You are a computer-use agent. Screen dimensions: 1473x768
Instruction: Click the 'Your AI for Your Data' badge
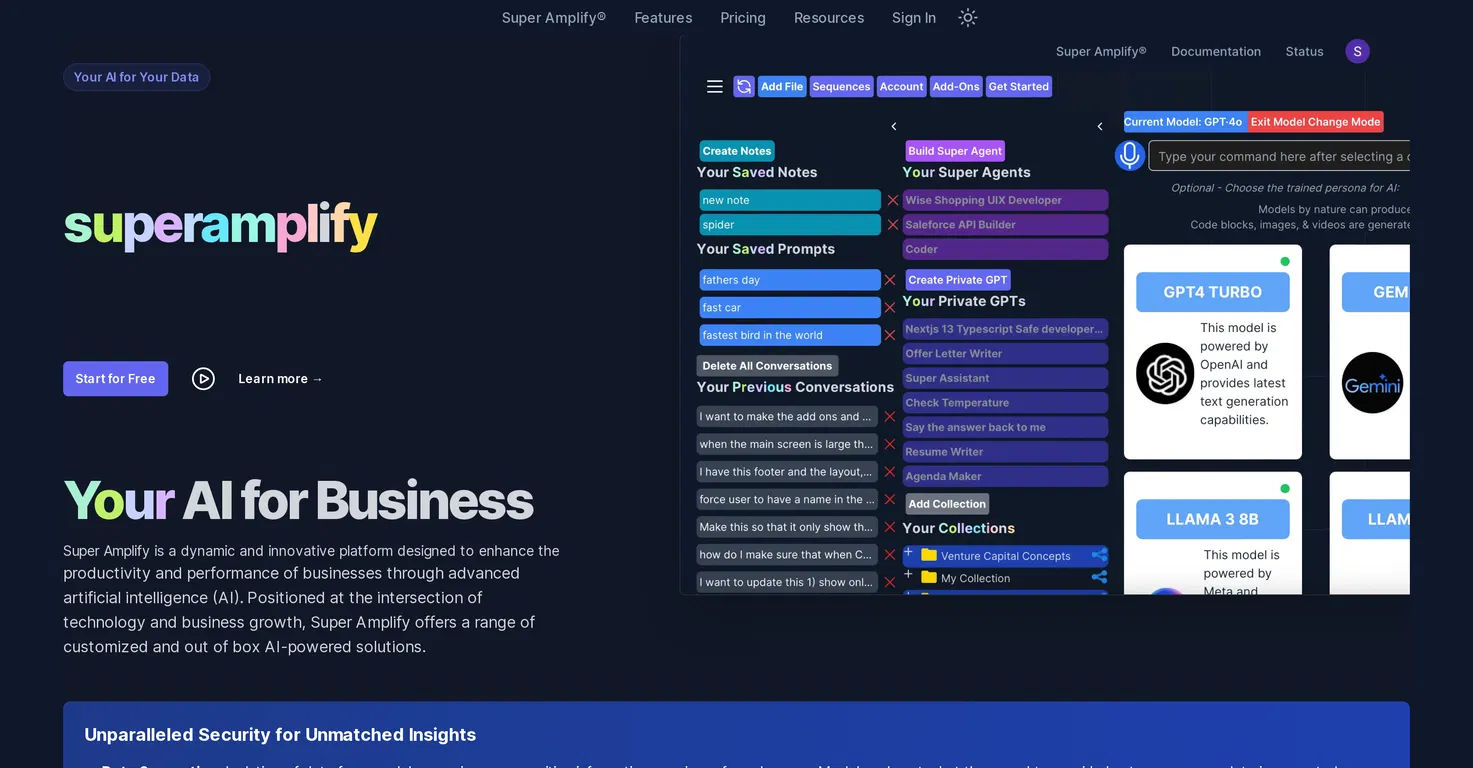tap(137, 77)
